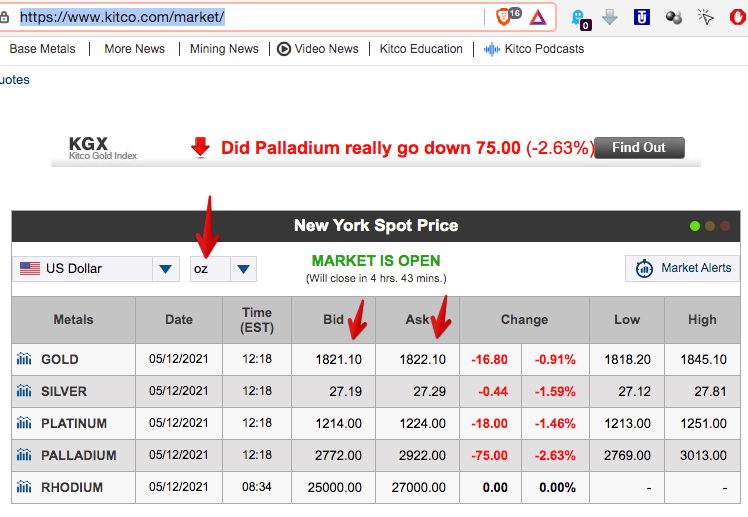
Task: Open SILVER chart icon
Action: 24,391
